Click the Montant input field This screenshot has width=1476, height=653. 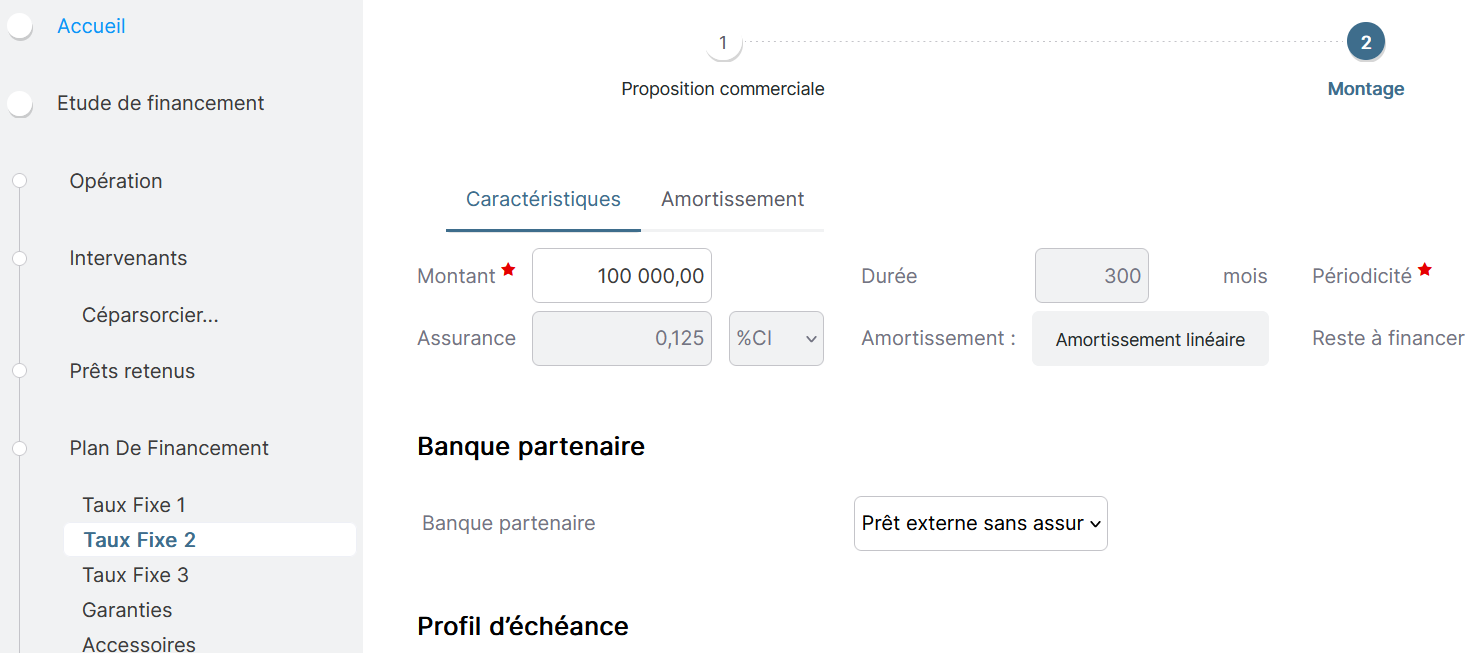[621, 276]
